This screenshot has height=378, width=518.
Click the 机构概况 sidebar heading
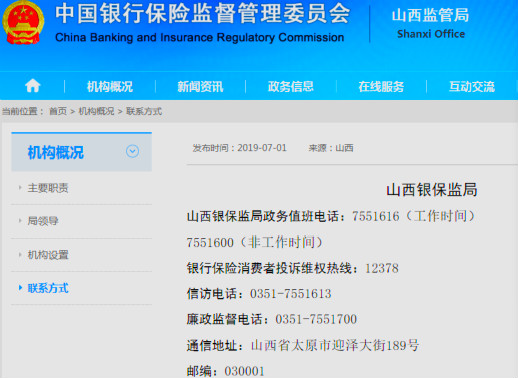click(56, 153)
